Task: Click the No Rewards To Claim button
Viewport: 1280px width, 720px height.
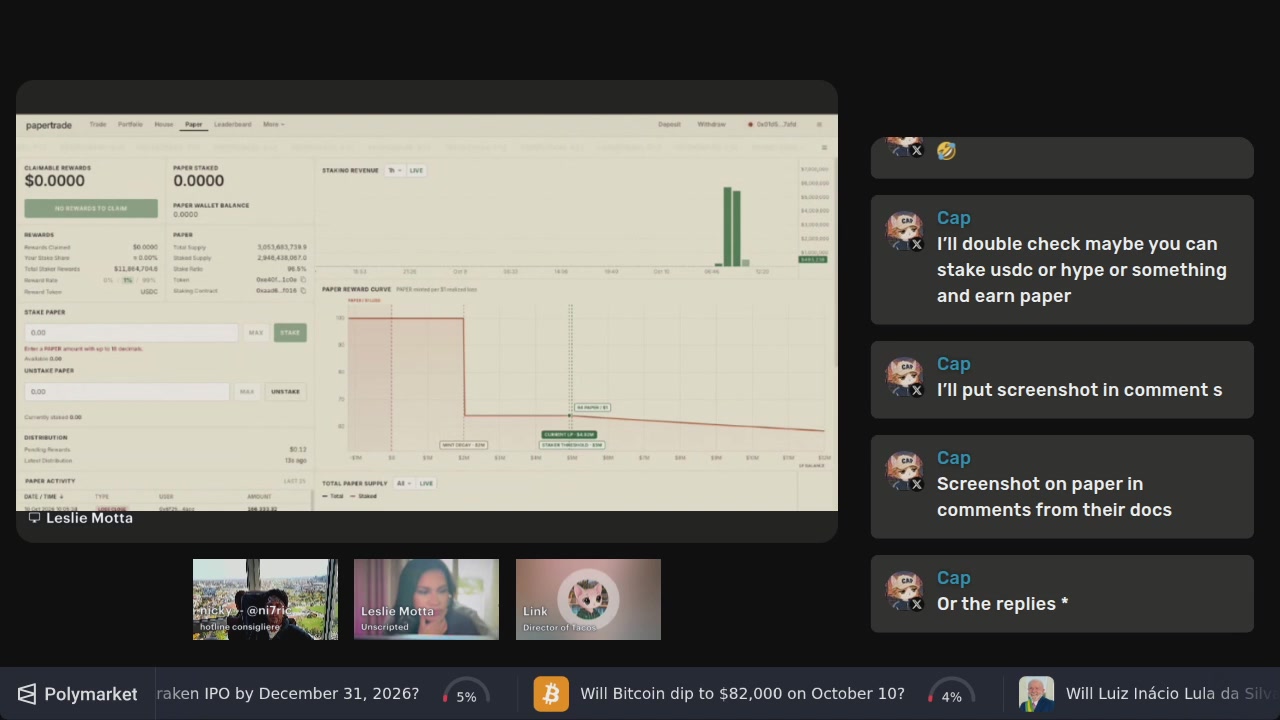Action: (x=91, y=208)
